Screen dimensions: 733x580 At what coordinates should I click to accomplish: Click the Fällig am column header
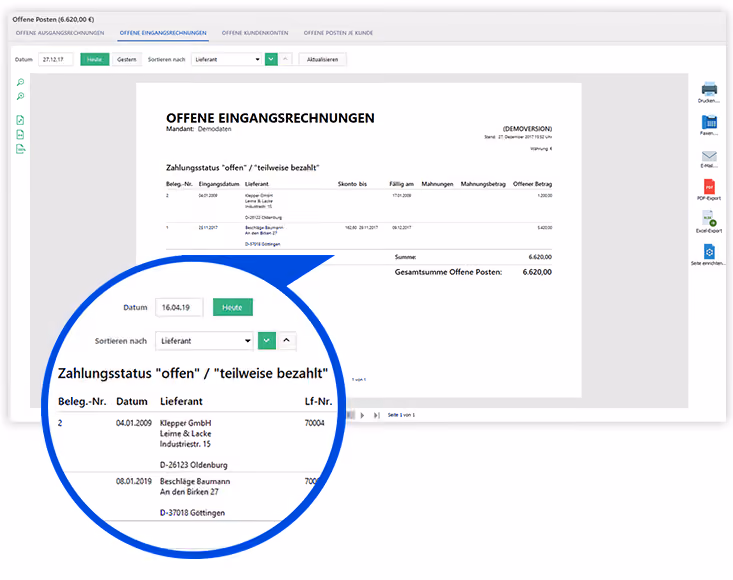click(x=402, y=184)
